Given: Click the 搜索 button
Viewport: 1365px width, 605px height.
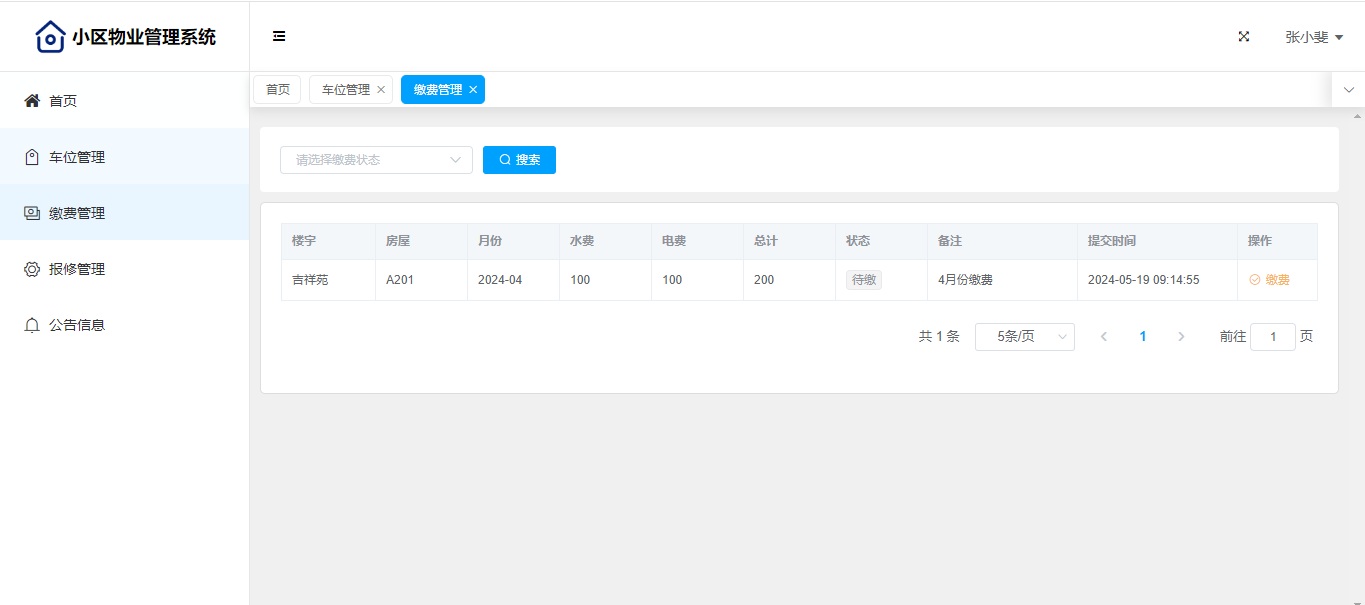Looking at the screenshot, I should (x=519, y=160).
